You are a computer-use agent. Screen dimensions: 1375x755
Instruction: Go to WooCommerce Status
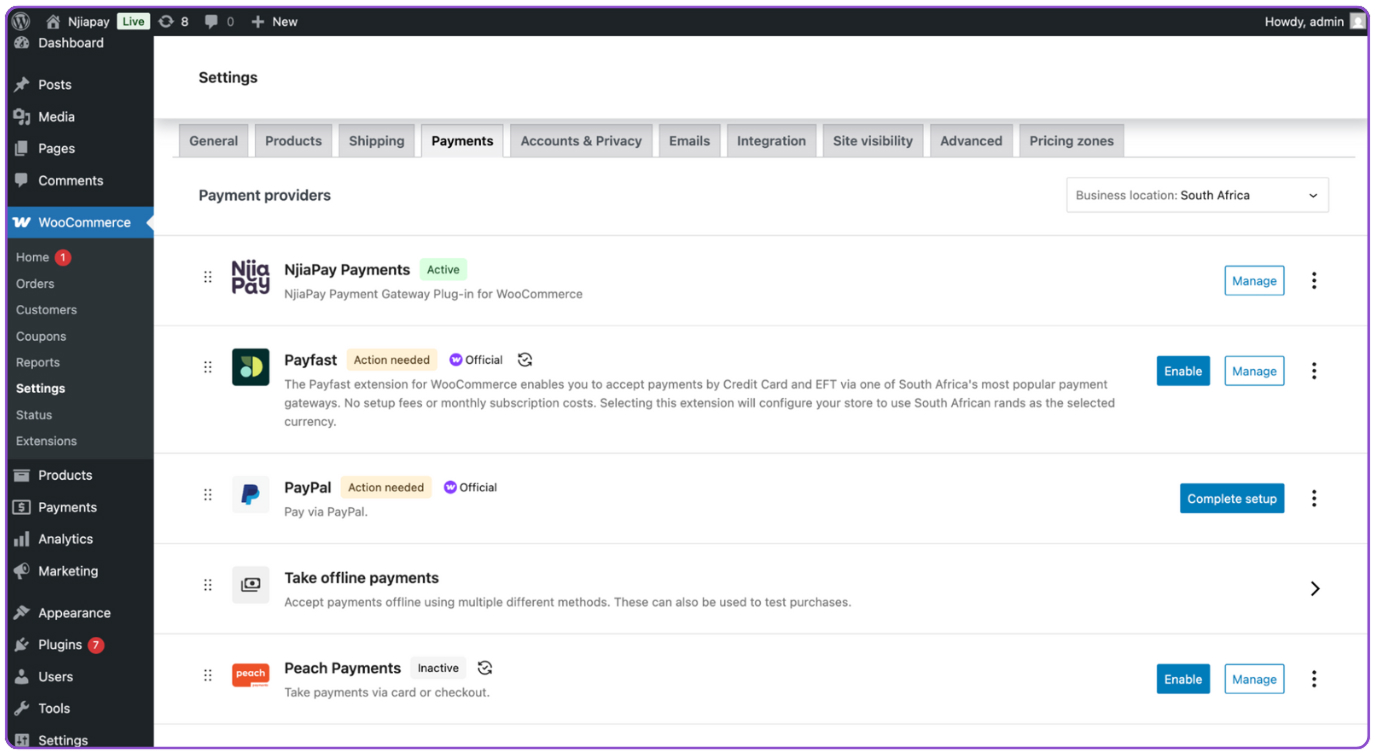(x=34, y=415)
